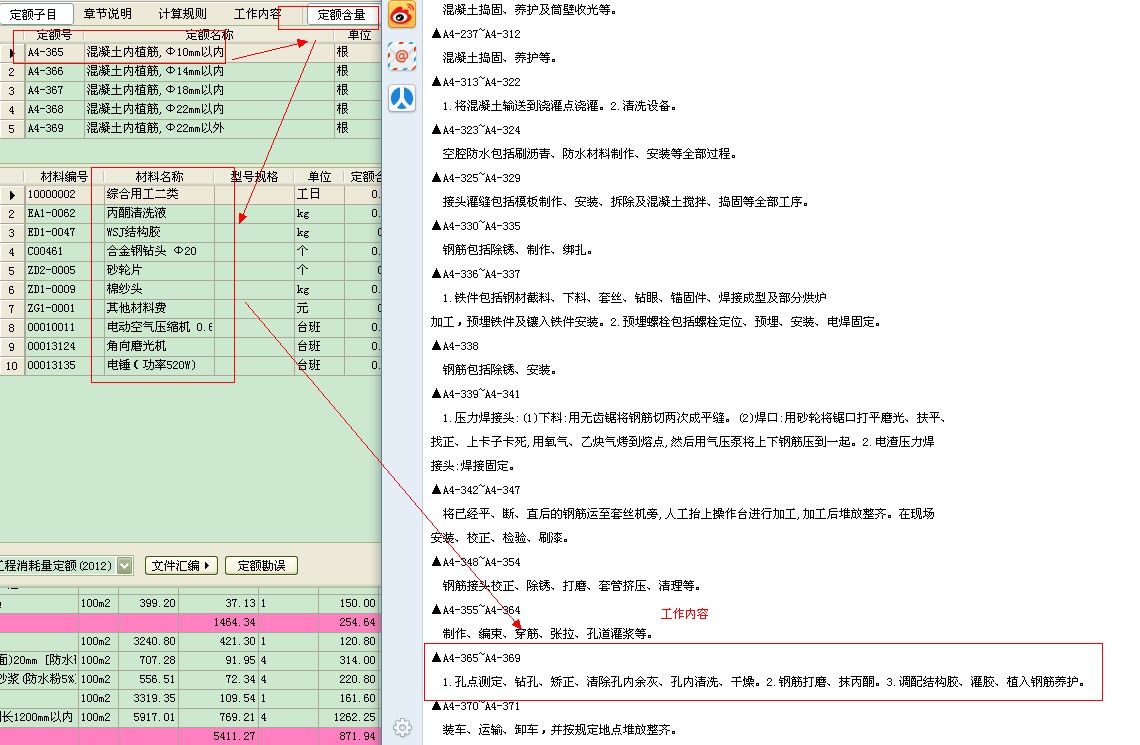
Task: Select material 丙酮清洗液
Action: point(137,213)
